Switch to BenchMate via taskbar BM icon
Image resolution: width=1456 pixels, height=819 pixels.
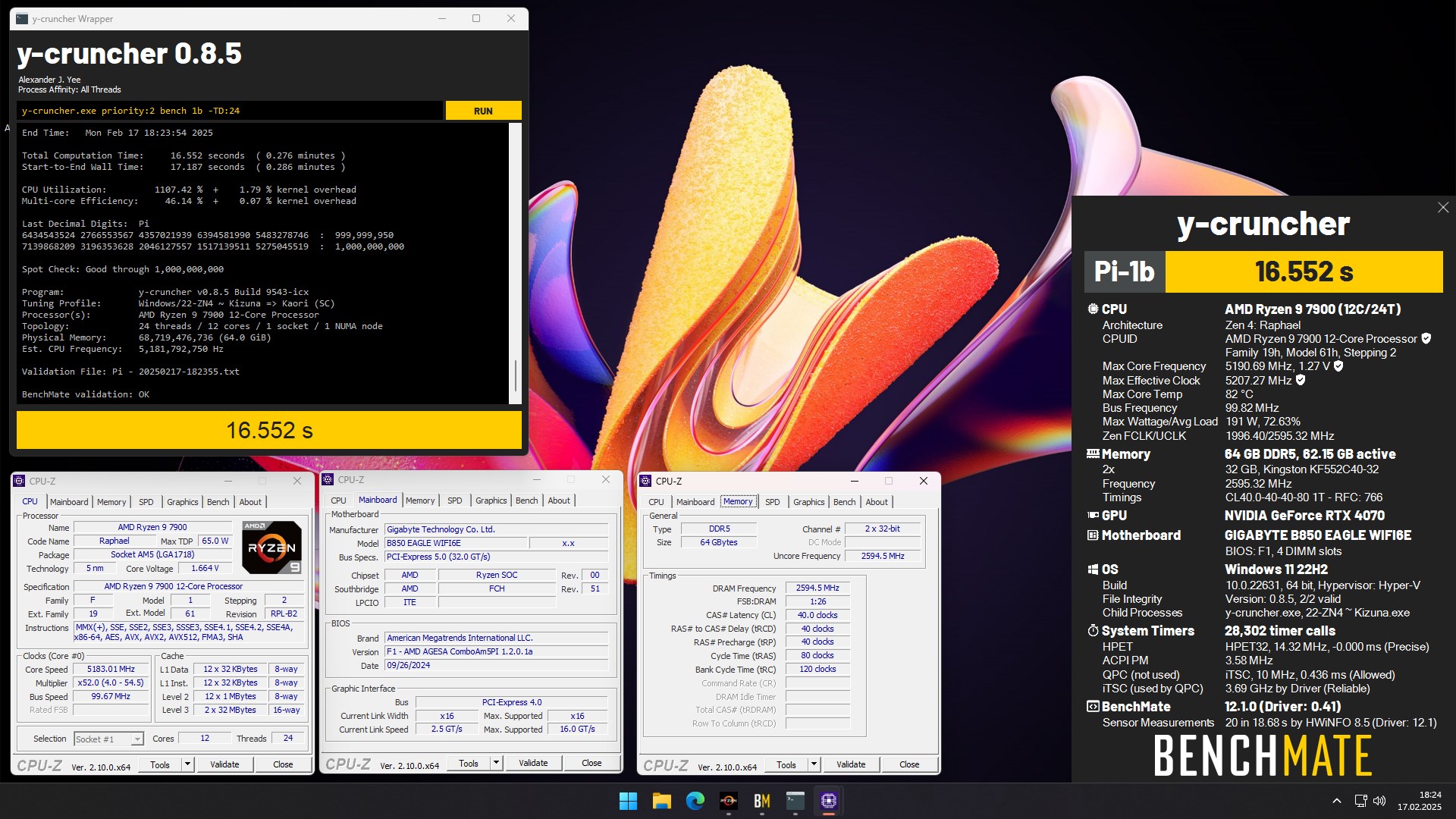761,801
